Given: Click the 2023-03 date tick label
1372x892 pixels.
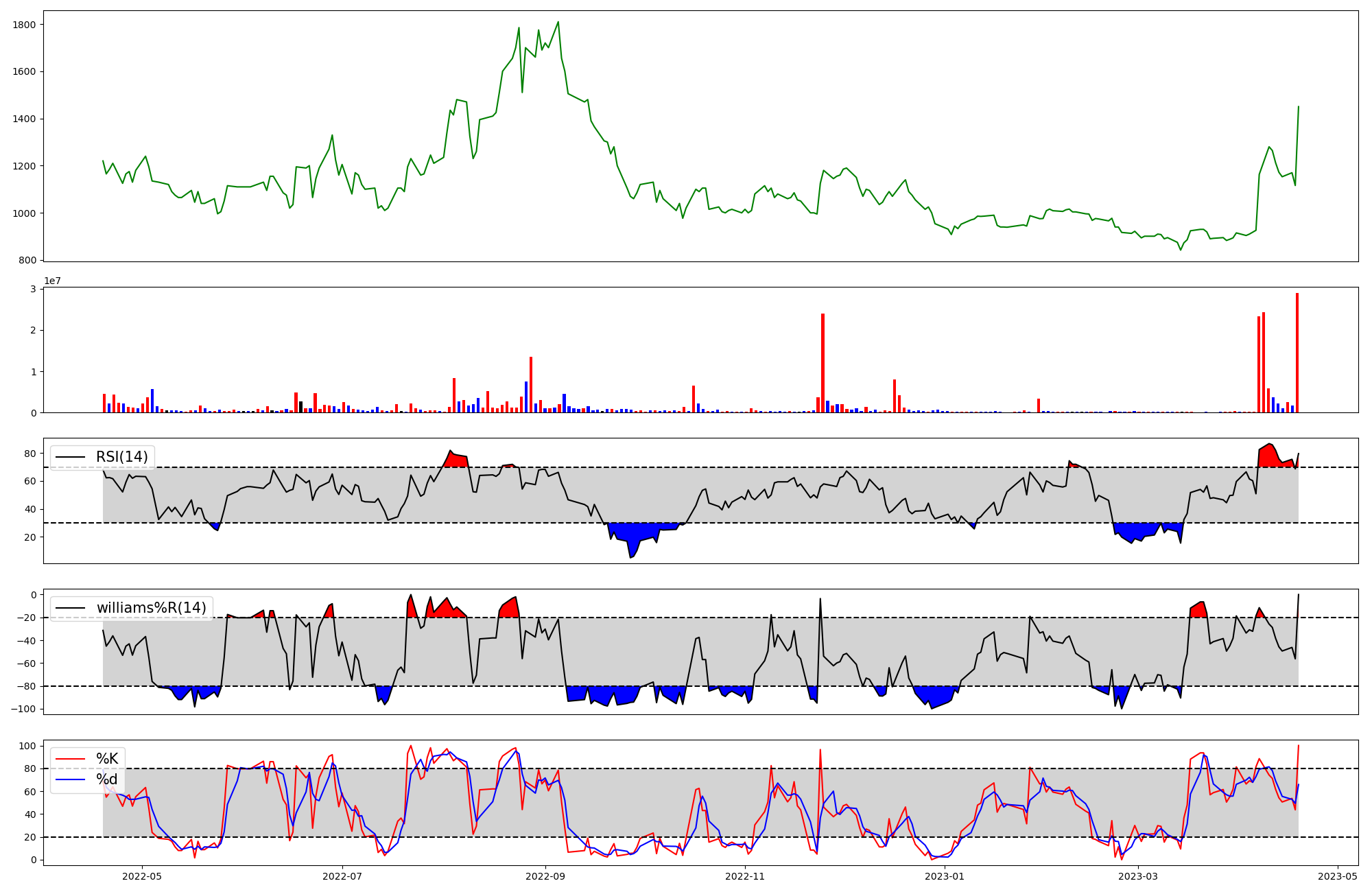Looking at the screenshot, I should (1138, 876).
